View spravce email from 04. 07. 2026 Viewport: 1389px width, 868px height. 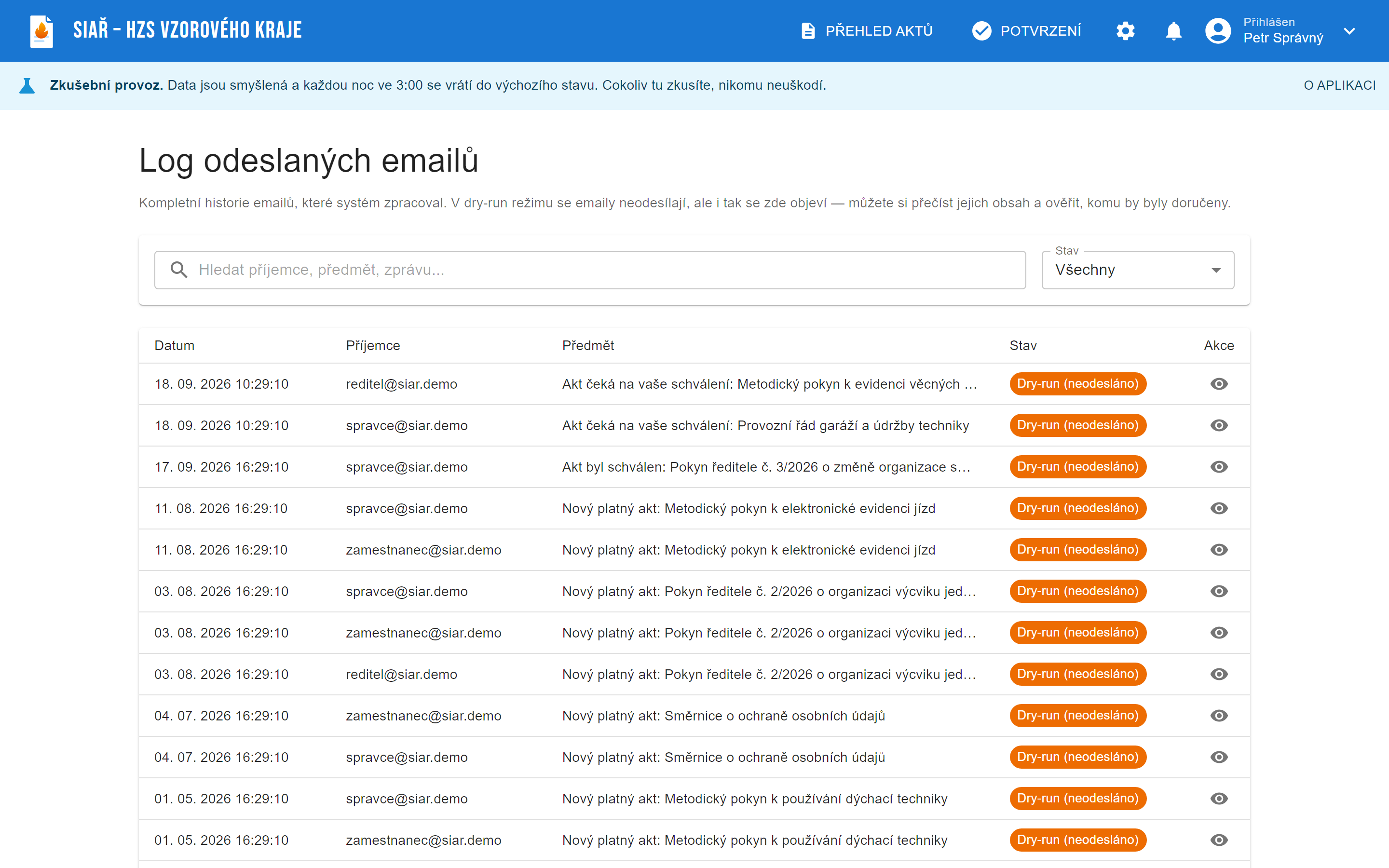coord(1219,757)
